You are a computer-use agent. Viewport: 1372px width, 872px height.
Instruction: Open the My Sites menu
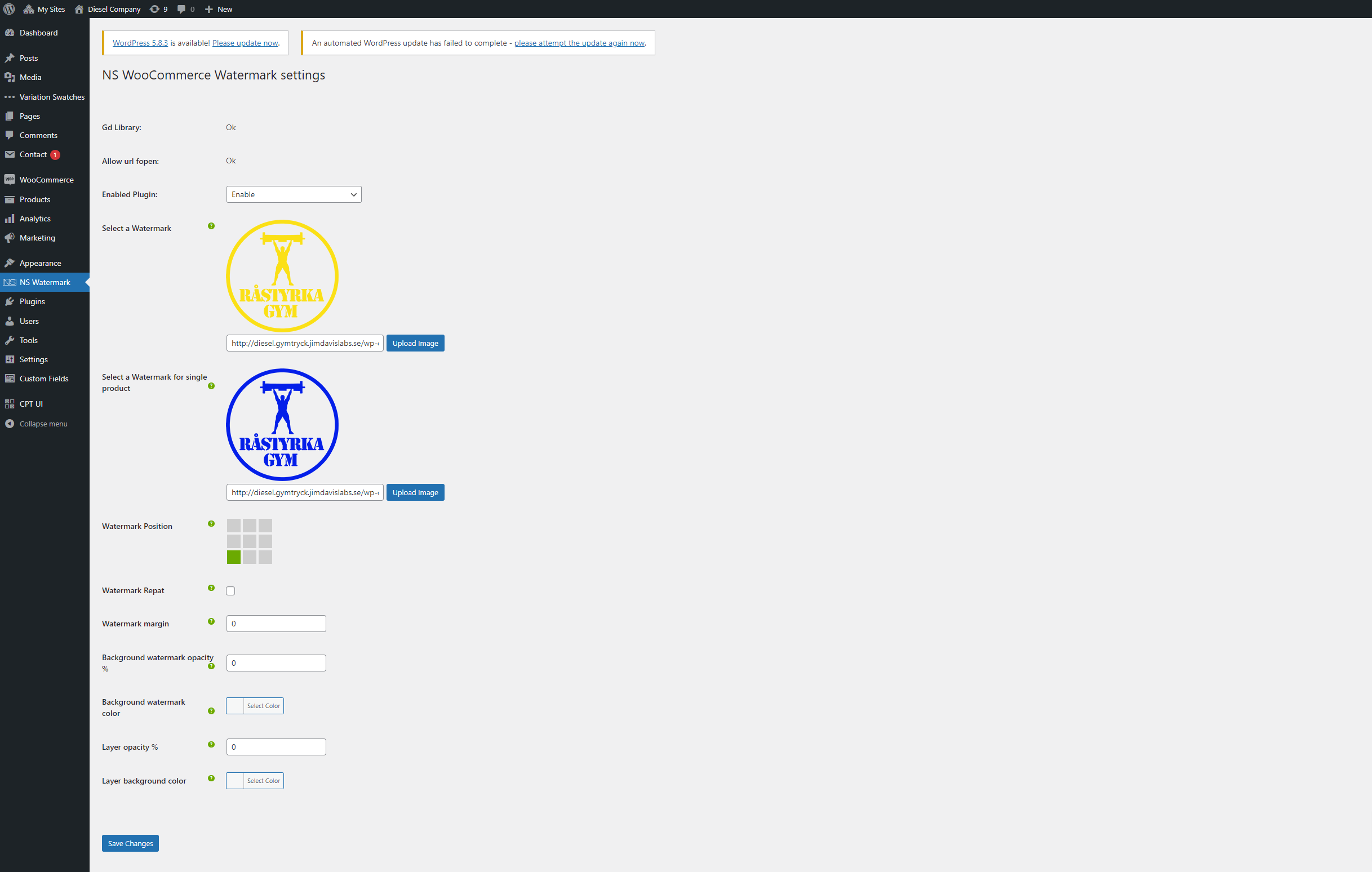point(45,9)
